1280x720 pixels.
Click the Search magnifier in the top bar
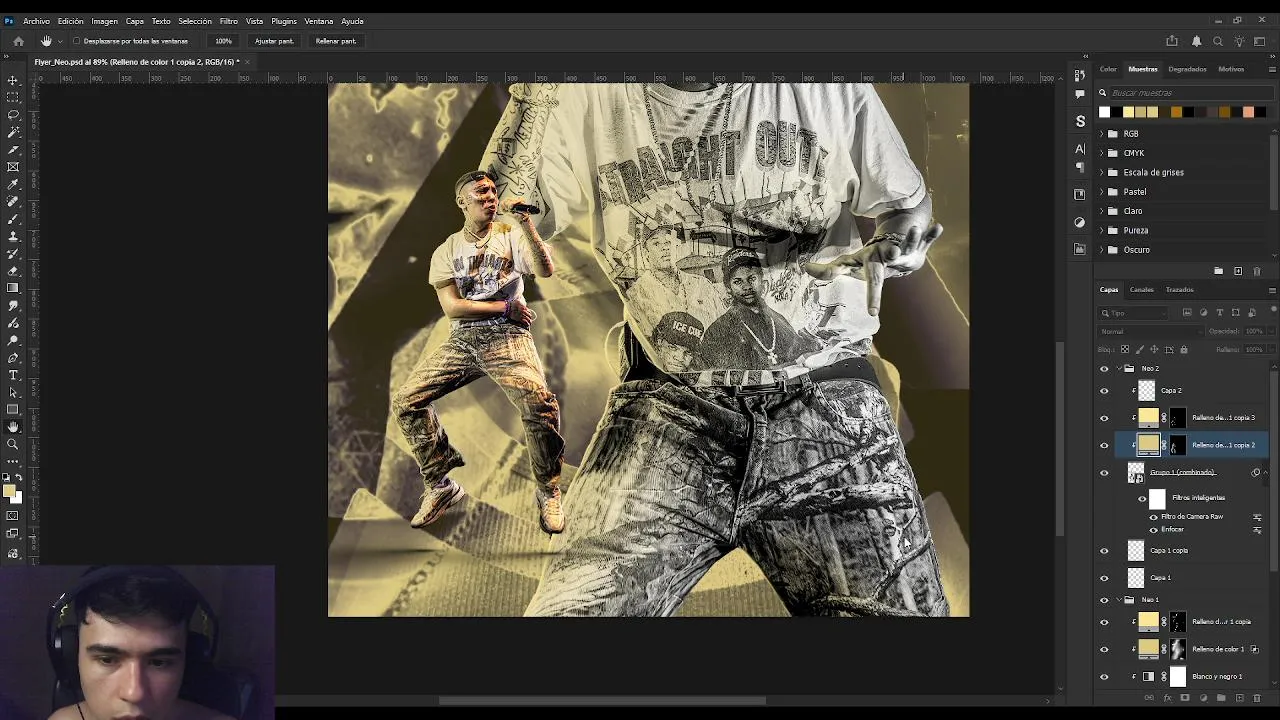pos(1217,41)
